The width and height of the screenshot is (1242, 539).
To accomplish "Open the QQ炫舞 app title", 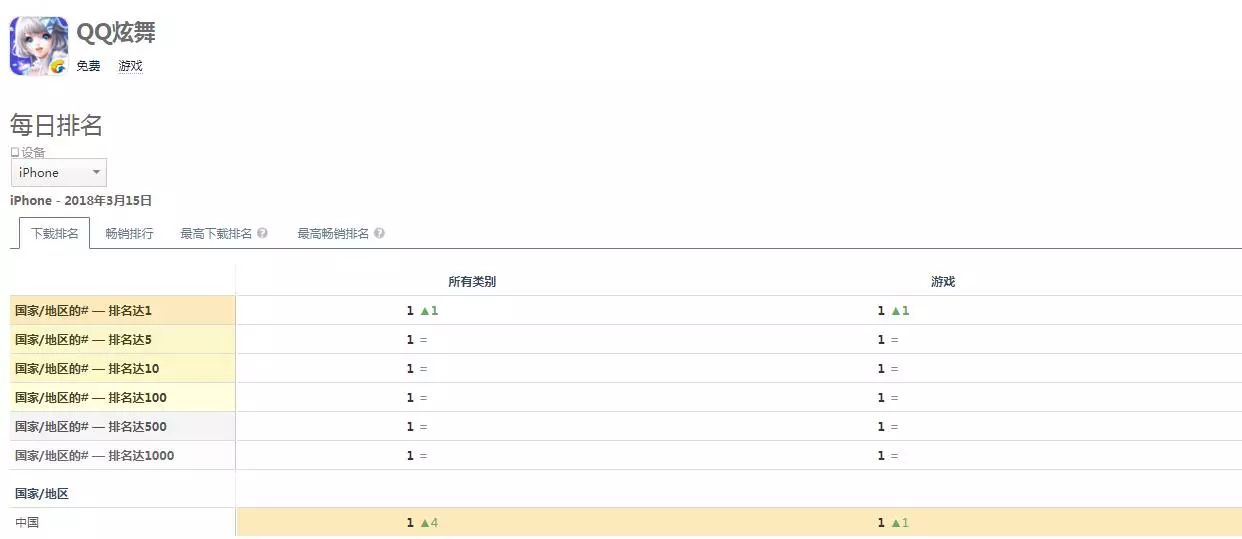I will click(x=116, y=32).
